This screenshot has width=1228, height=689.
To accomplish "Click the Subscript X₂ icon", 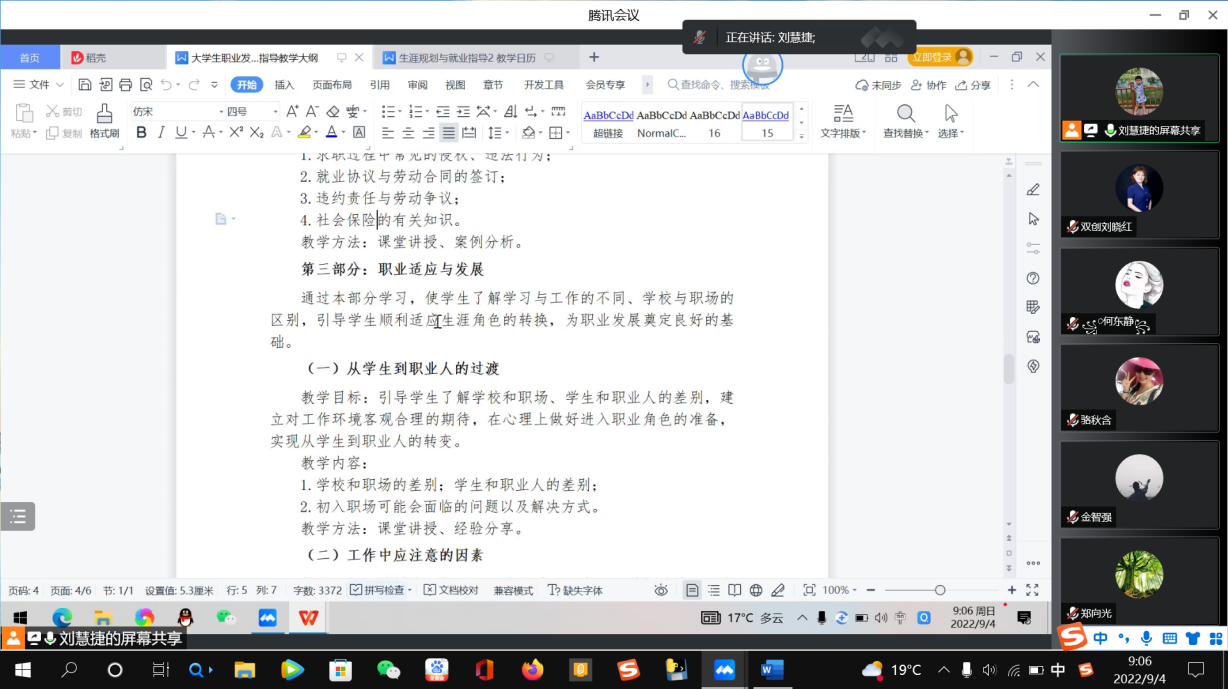I will point(257,132).
